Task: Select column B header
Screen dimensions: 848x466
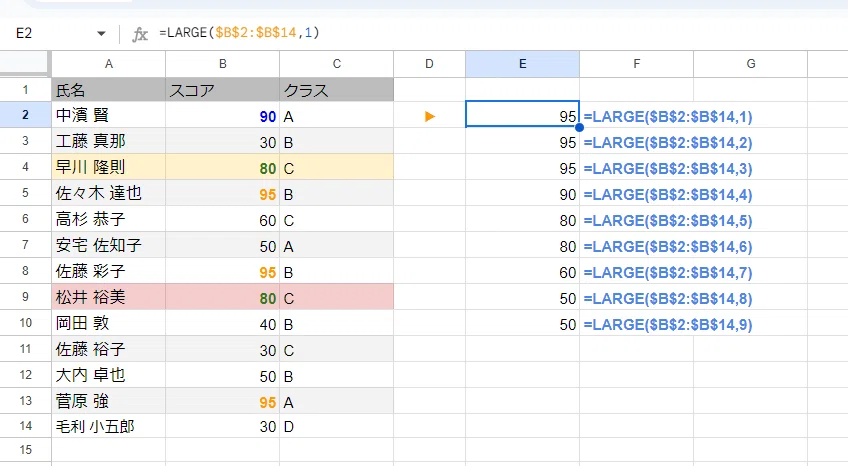Action: tap(223, 64)
